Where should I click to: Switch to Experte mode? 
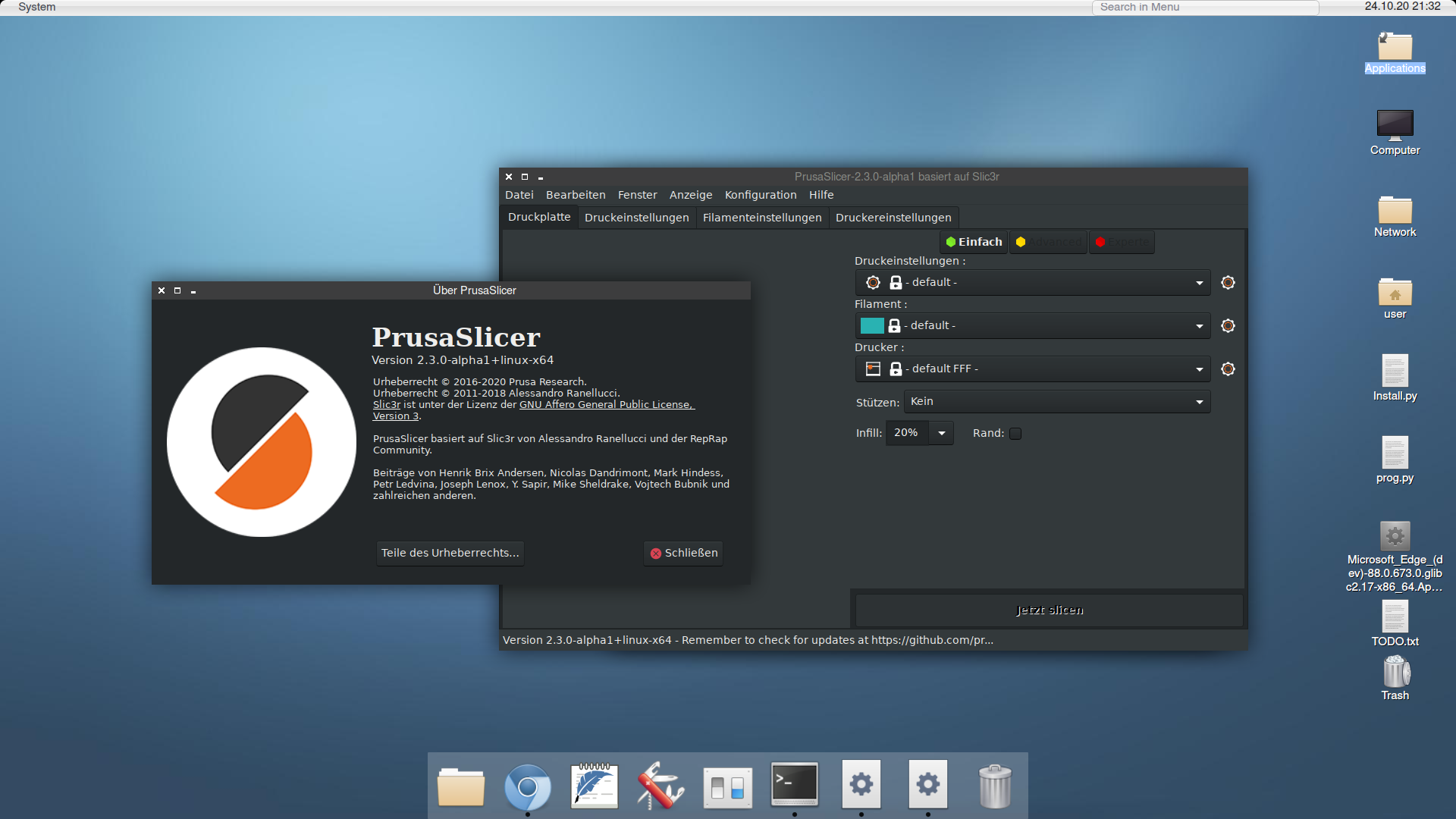coord(1122,242)
